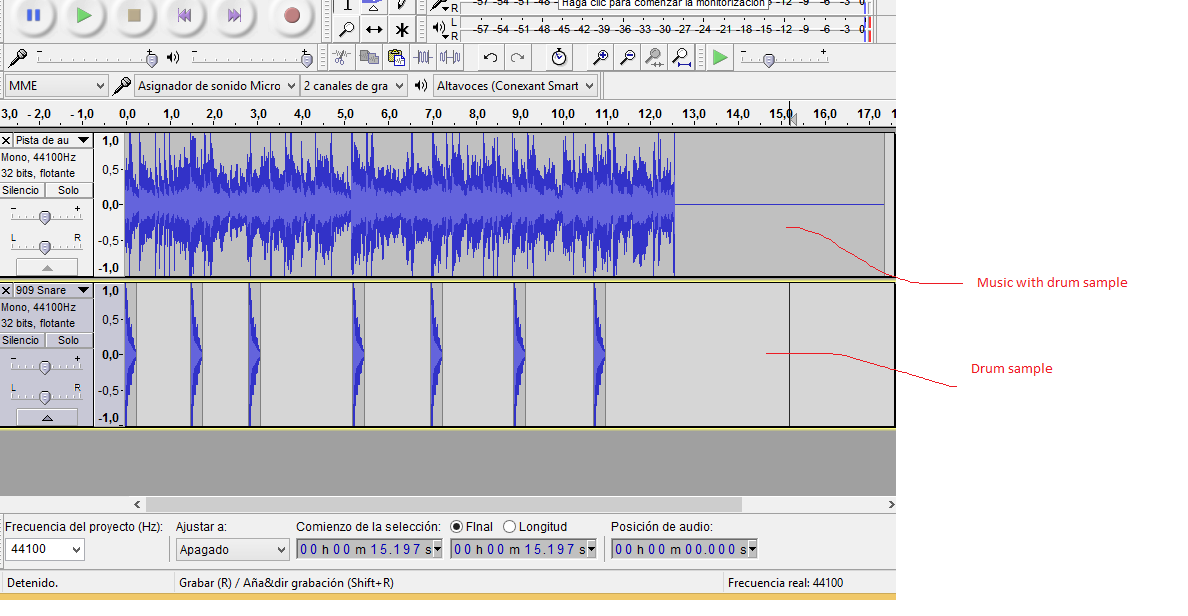Select the Time Shift tool

[374, 29]
